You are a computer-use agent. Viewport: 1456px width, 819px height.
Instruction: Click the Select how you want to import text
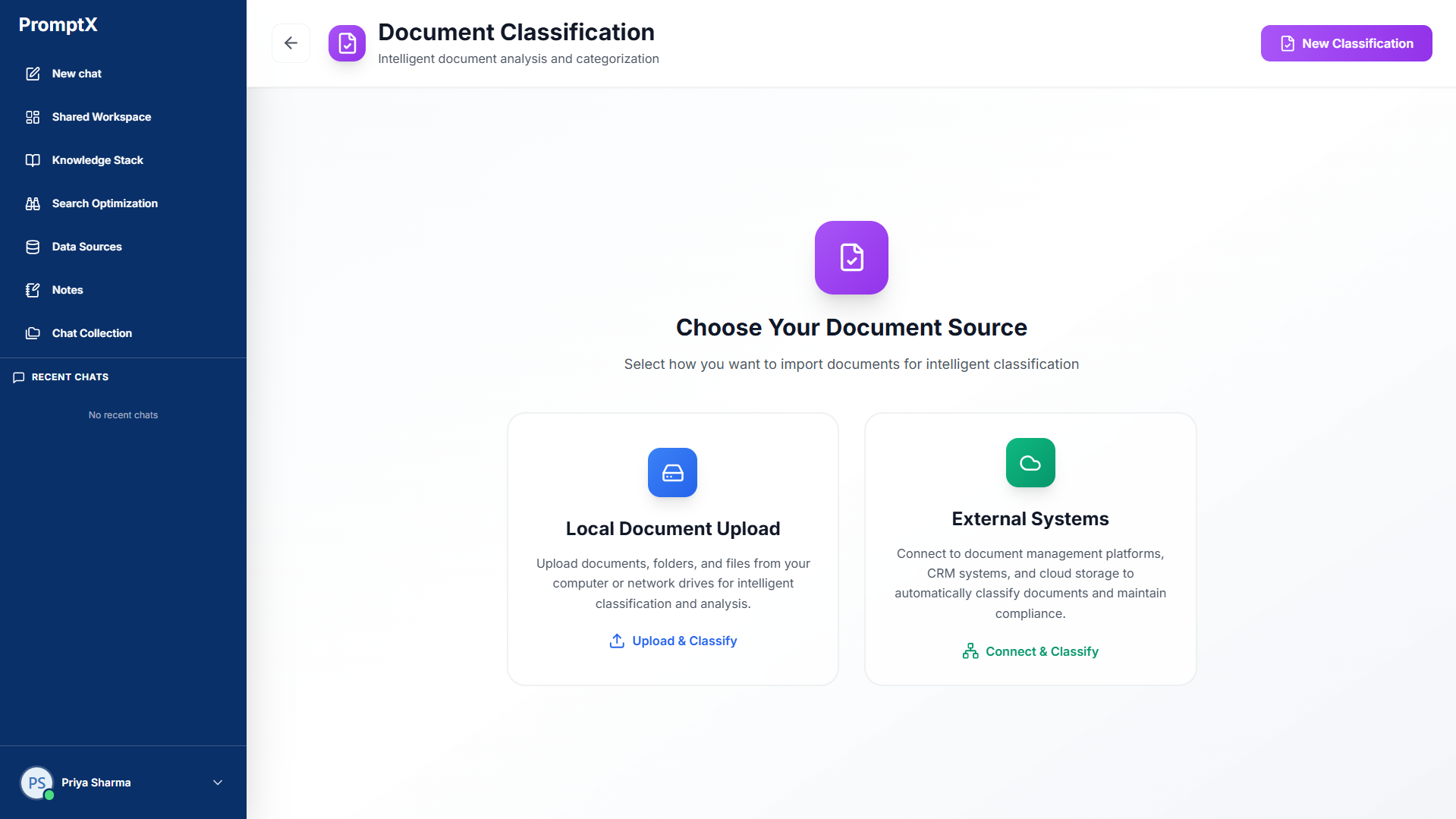tap(851, 364)
